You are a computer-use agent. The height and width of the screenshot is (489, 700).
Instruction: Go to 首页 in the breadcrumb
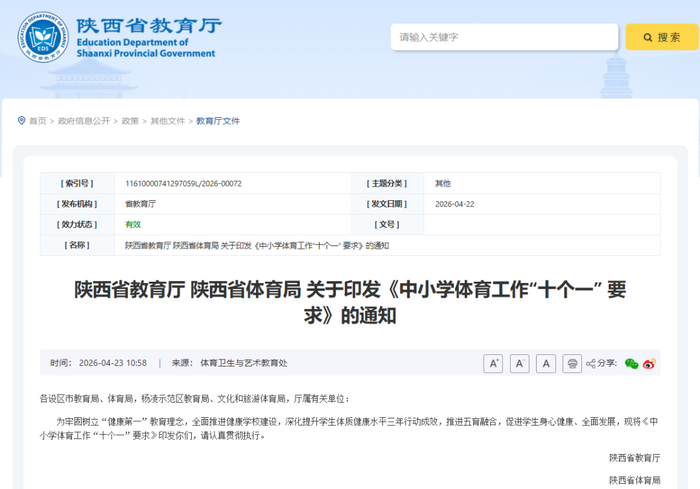(x=38, y=121)
